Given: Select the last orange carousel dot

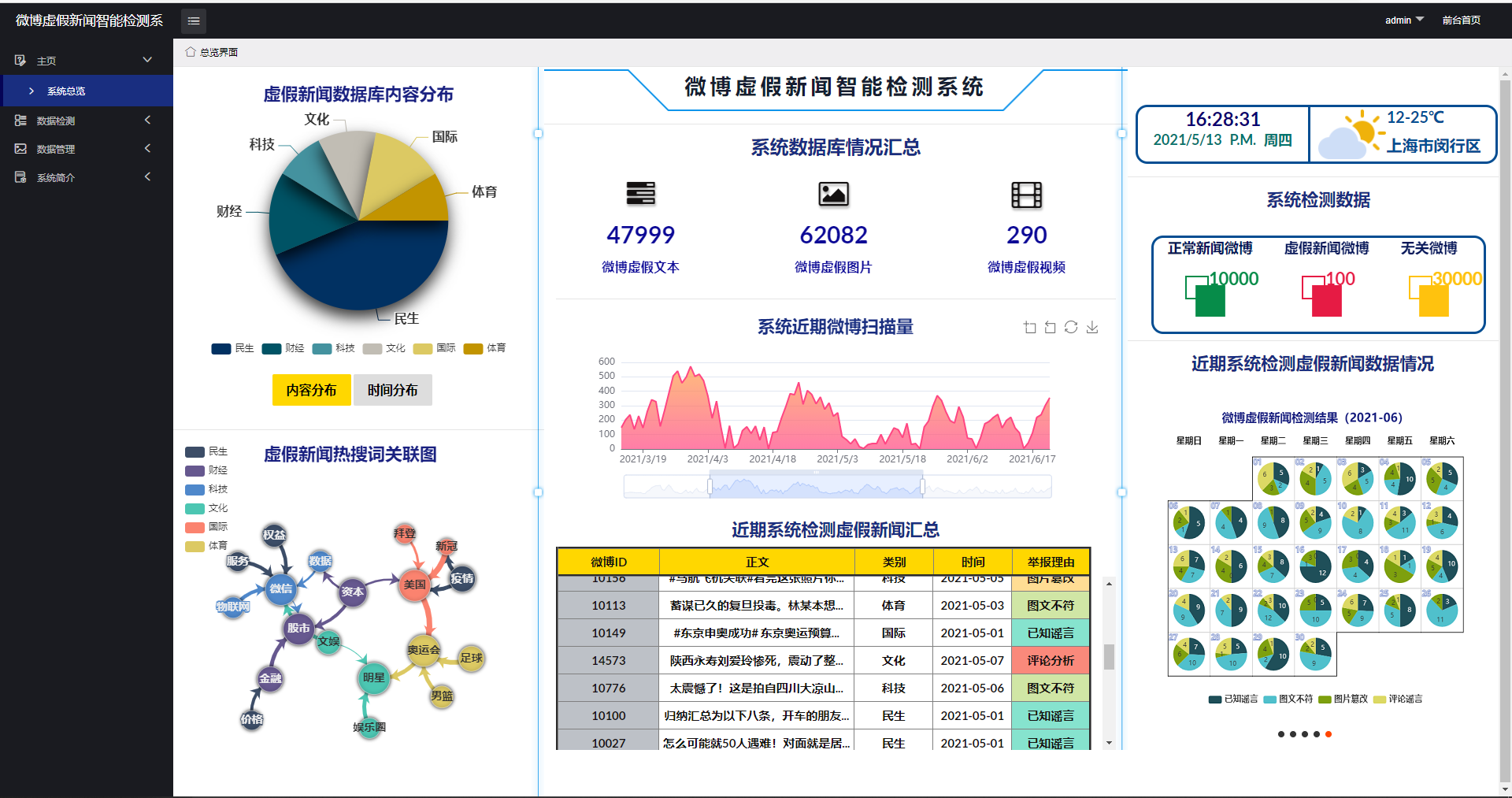Looking at the screenshot, I should tap(1329, 734).
